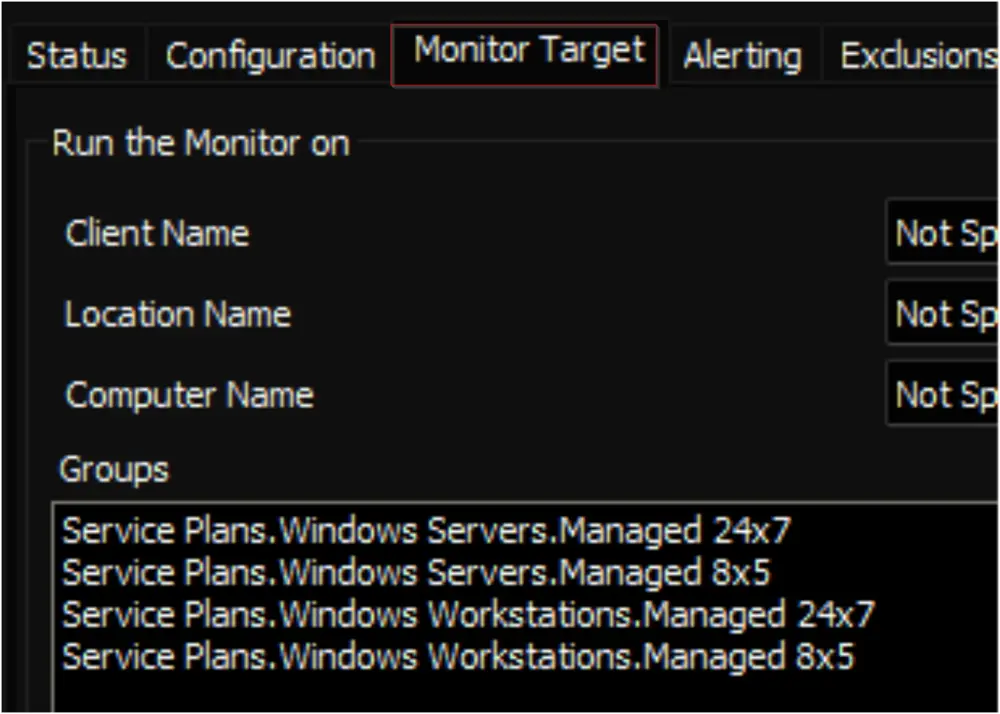
Task: Click the Computer Name label
Action: coord(189,395)
